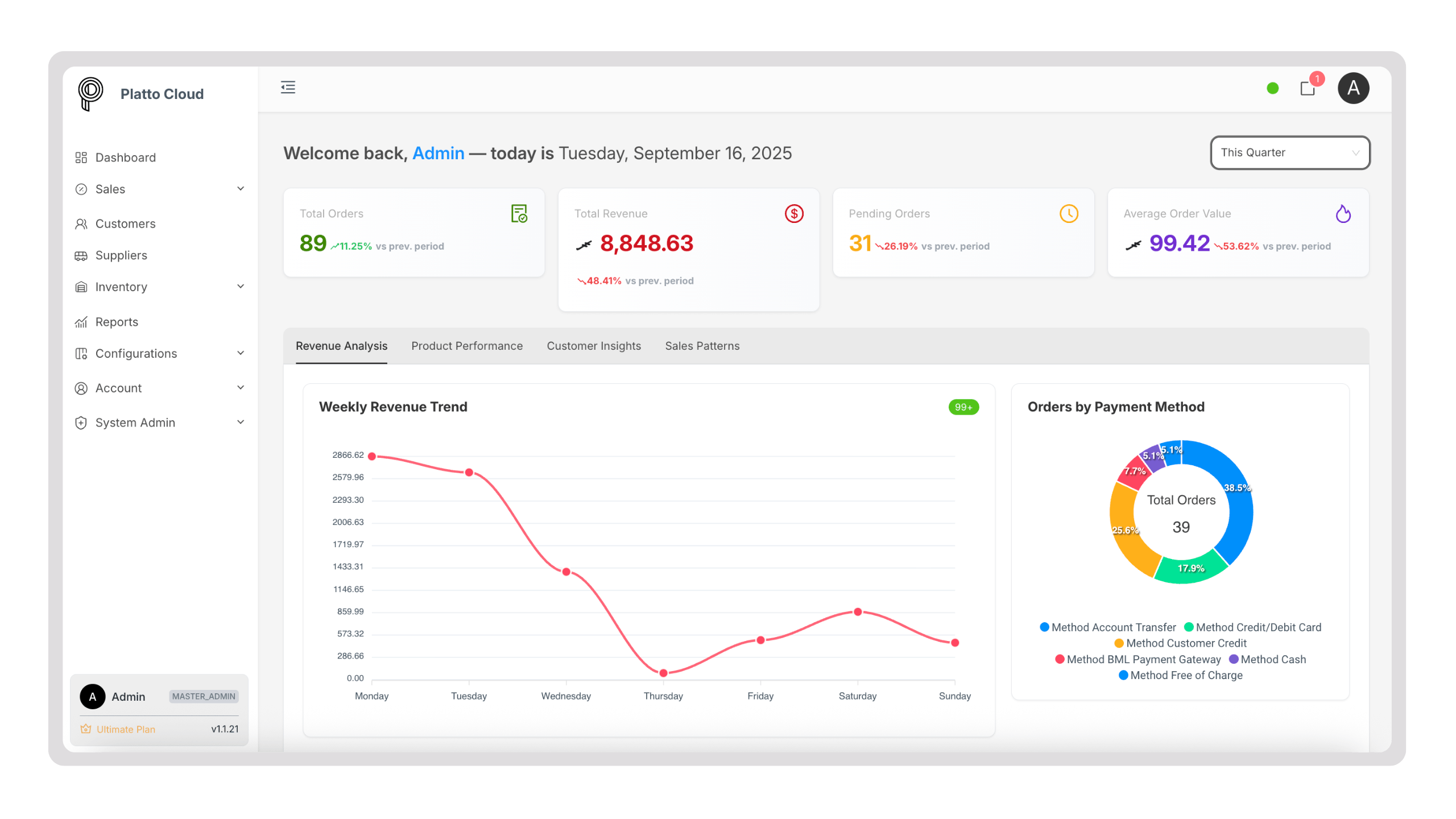The image size is (1456, 819).
Task: Click the Pending Orders clock icon
Action: (x=1069, y=214)
